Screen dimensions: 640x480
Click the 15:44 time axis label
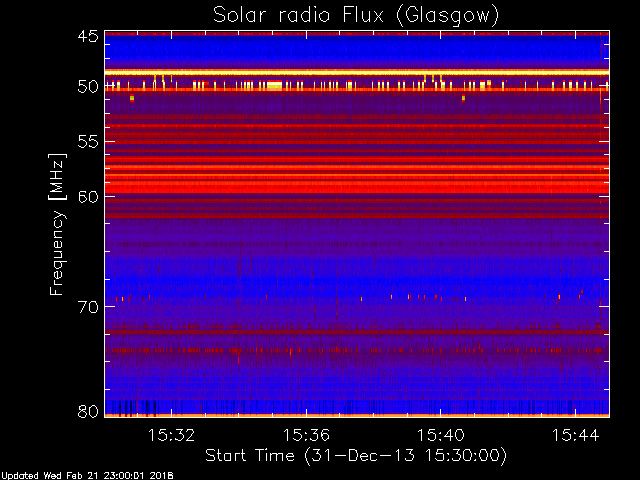[576, 435]
